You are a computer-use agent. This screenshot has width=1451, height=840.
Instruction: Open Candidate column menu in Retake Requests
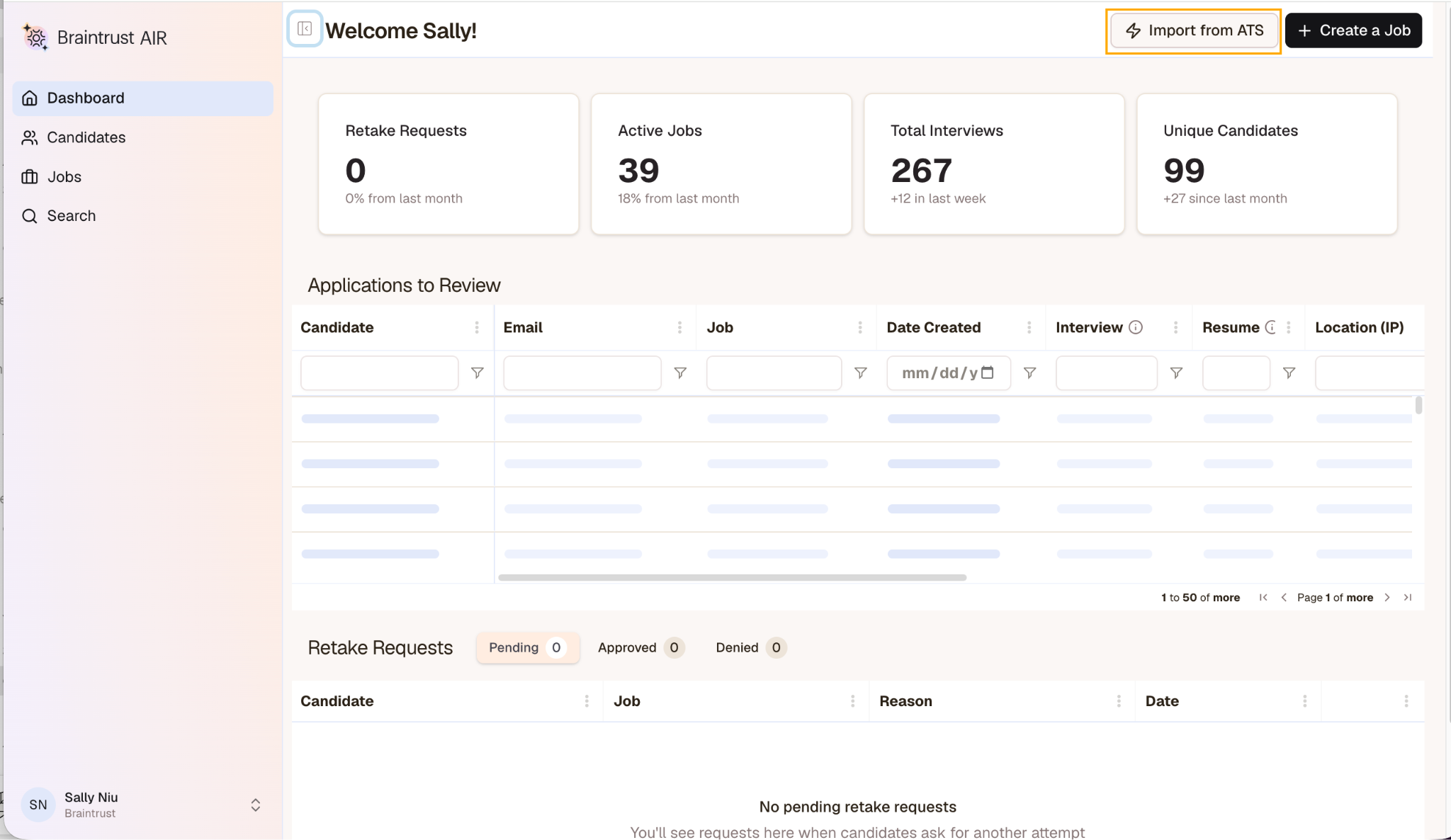[x=587, y=701]
